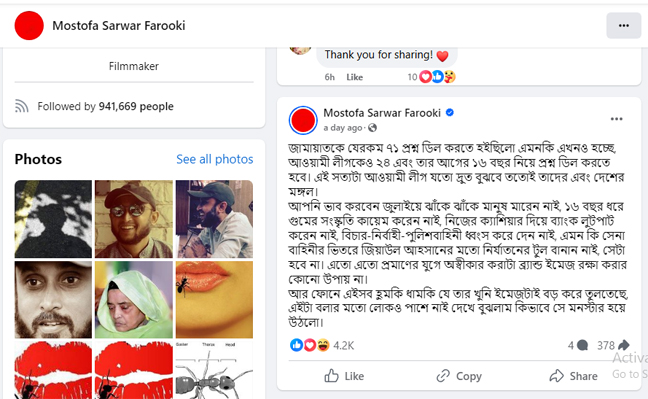648x399 pixels.
Task: Like the 'Thank you for sharing' comment
Action: (354, 77)
